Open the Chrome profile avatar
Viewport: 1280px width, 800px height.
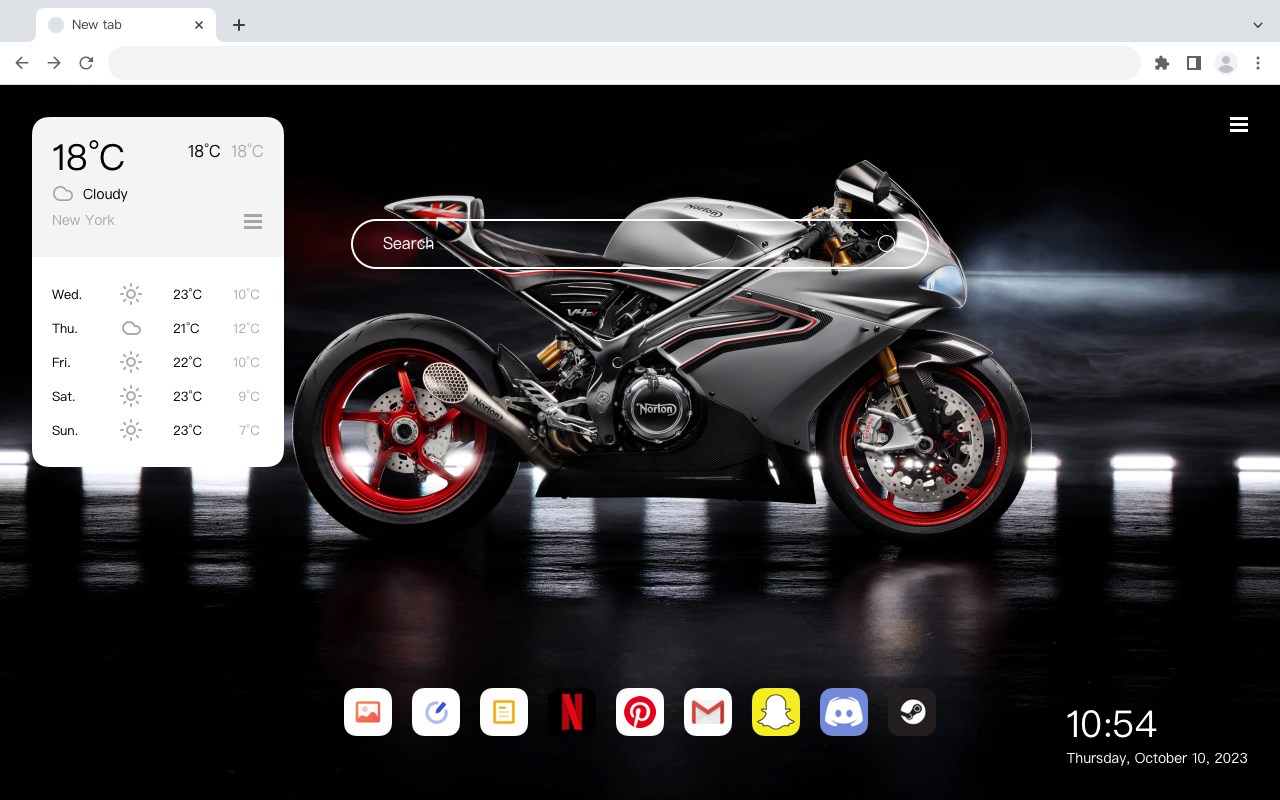(1226, 63)
